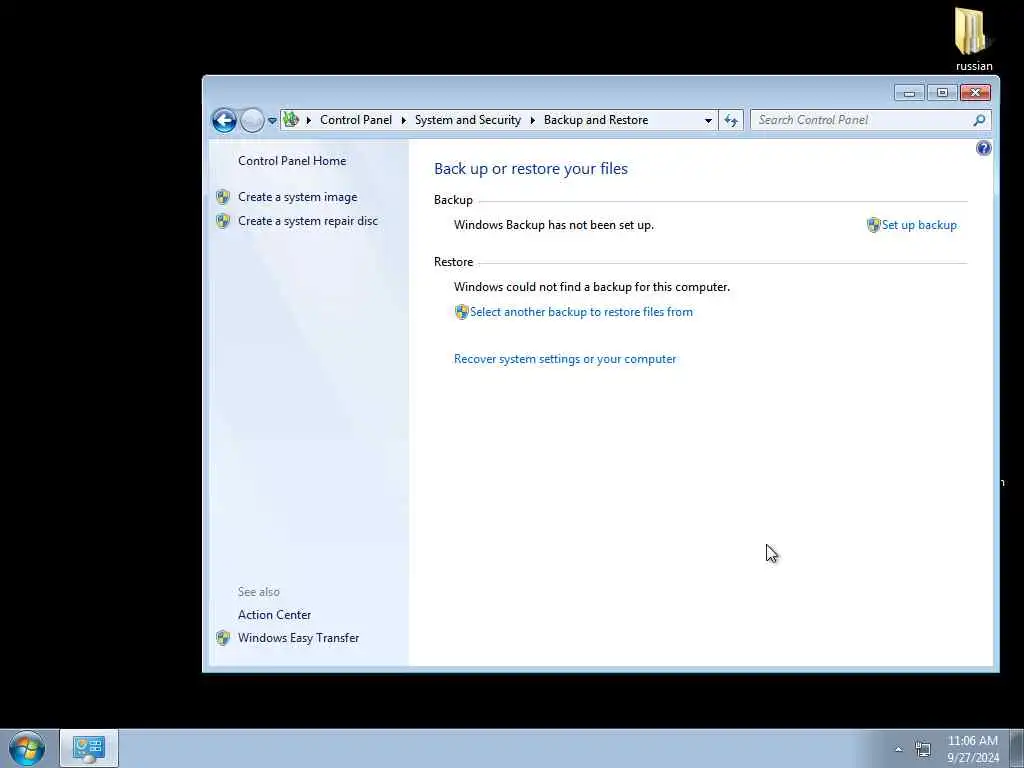This screenshot has width=1024, height=768.
Task: Maximize the Backup and Restore window
Action: [942, 93]
